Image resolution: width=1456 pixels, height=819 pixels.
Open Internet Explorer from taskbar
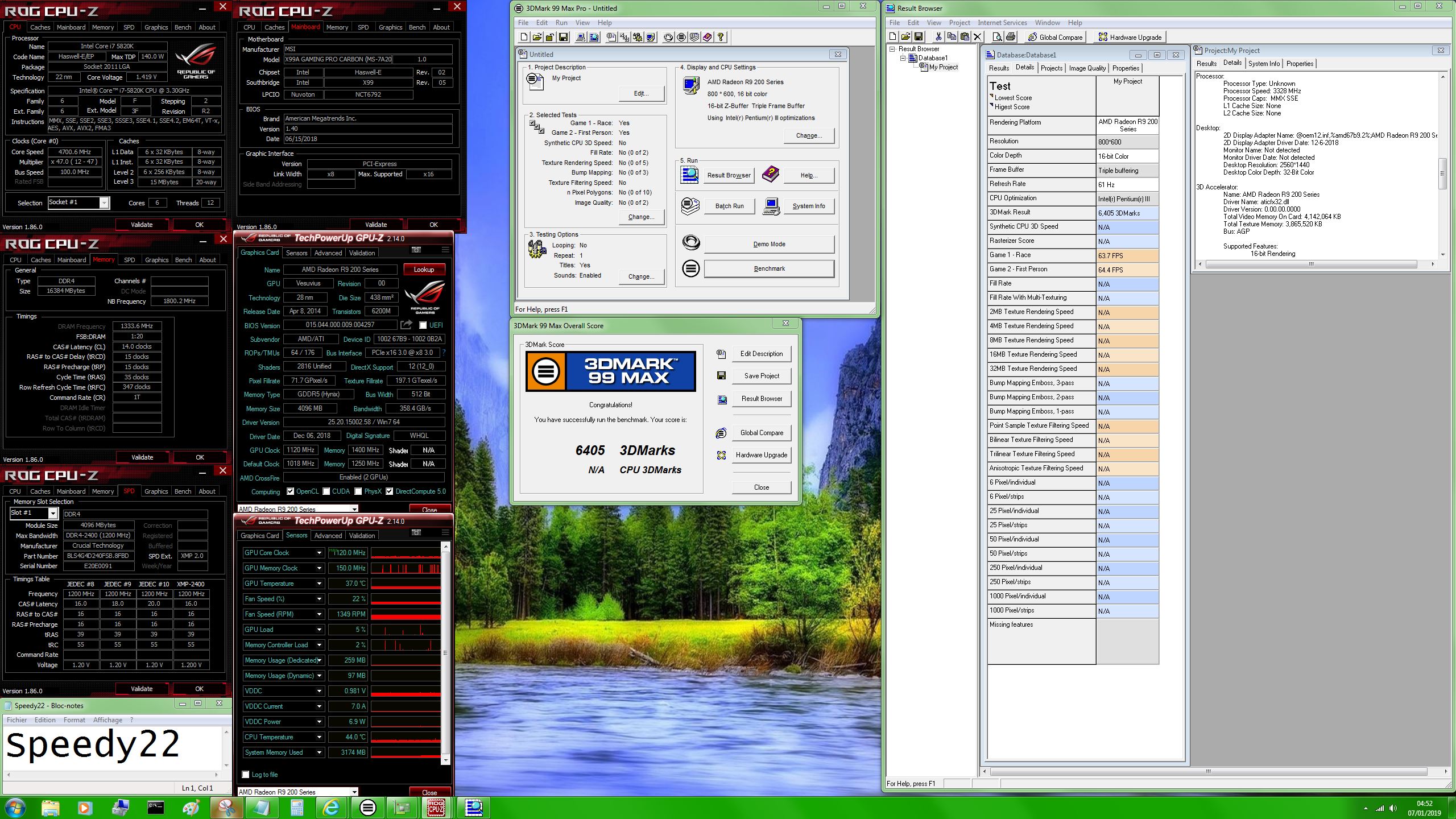pyautogui.click(x=332, y=807)
